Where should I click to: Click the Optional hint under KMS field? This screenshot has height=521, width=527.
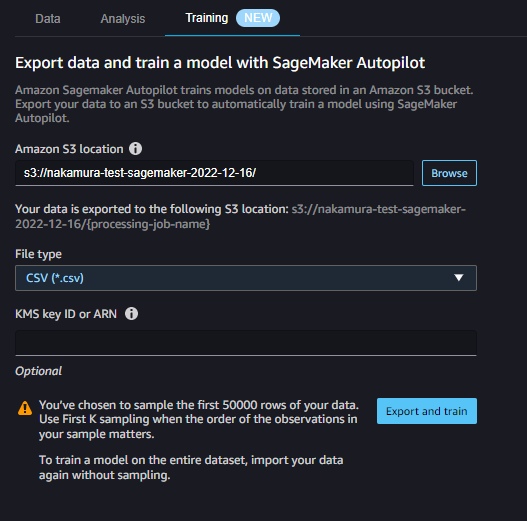[38, 371]
